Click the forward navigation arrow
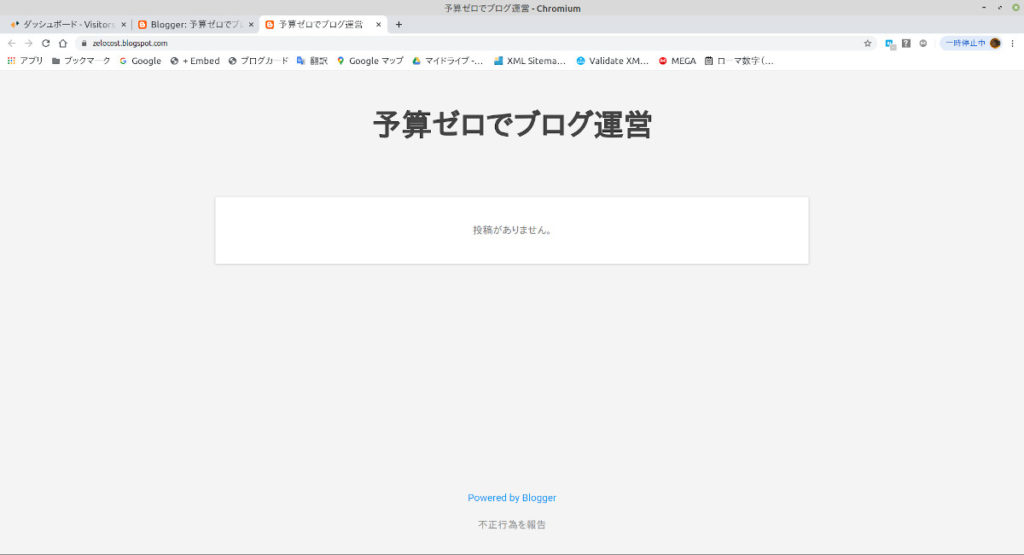The height and width of the screenshot is (555, 1024). pos(28,43)
